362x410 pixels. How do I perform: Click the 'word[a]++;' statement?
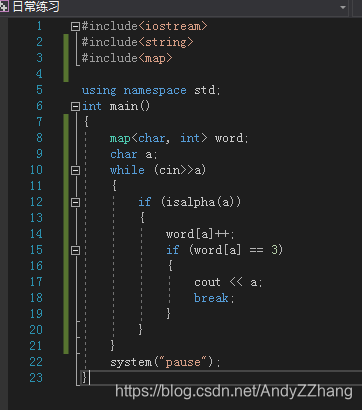pos(200,234)
